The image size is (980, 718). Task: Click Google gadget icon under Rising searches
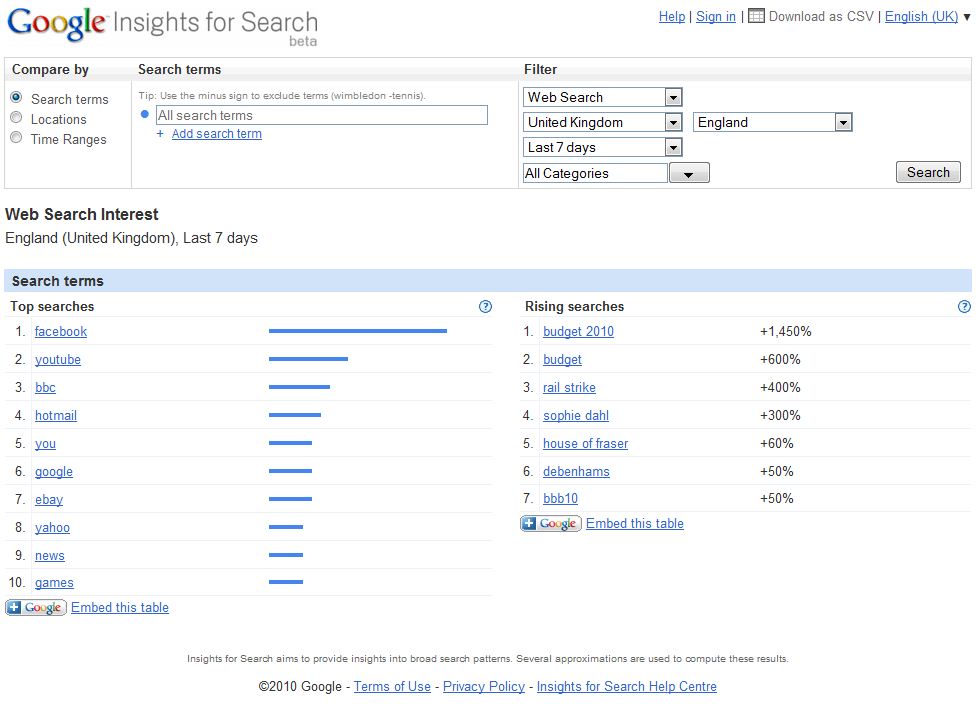tap(551, 523)
